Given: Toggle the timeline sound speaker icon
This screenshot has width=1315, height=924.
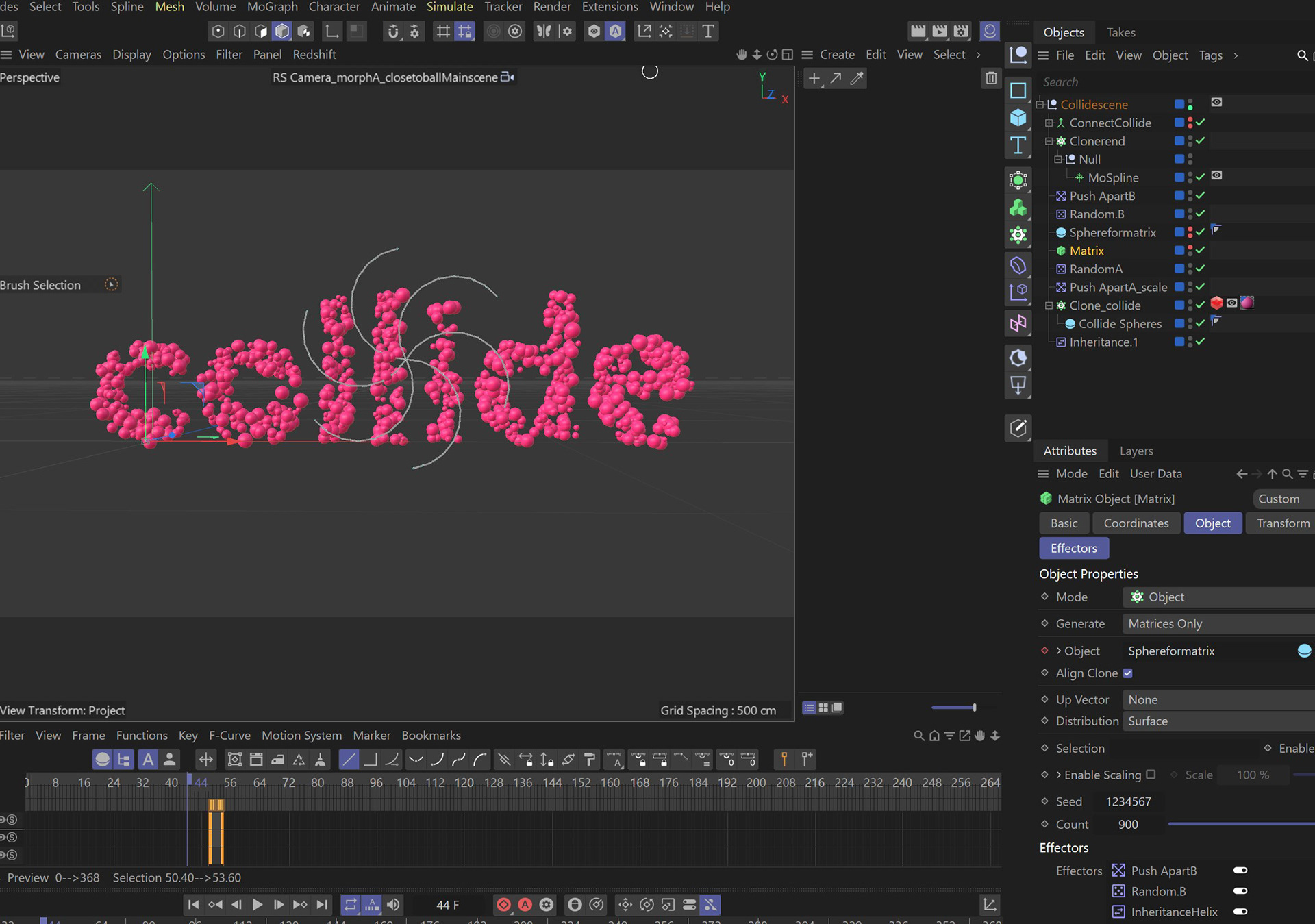Looking at the screenshot, I should pos(393,905).
